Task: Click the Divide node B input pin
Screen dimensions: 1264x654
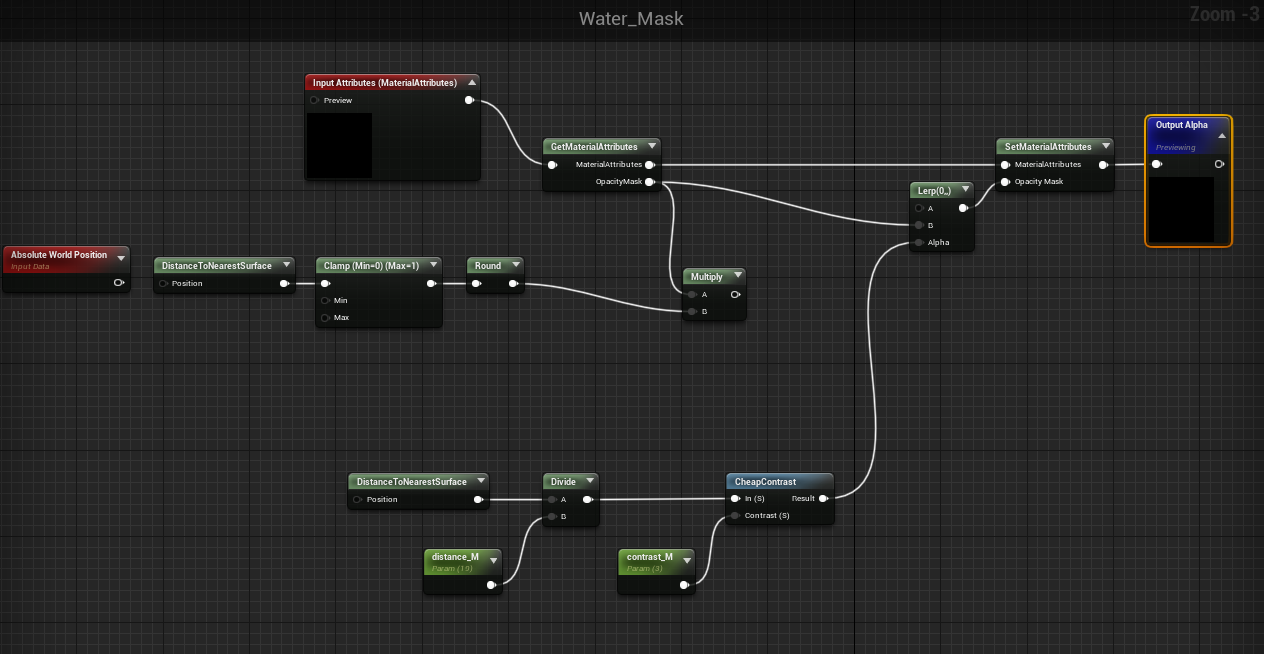Action: pos(552,516)
